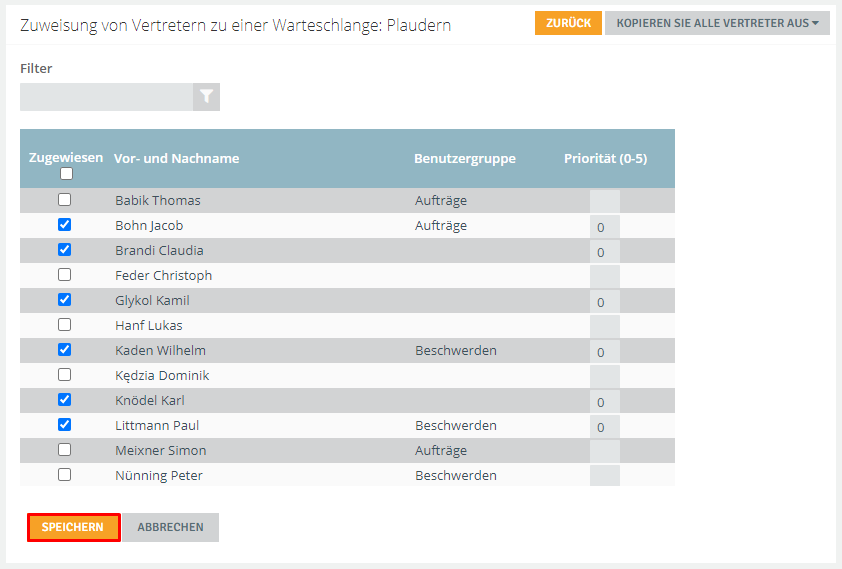Select the name Kaden Wilhelm
This screenshot has height=569, width=842.
[x=160, y=351]
